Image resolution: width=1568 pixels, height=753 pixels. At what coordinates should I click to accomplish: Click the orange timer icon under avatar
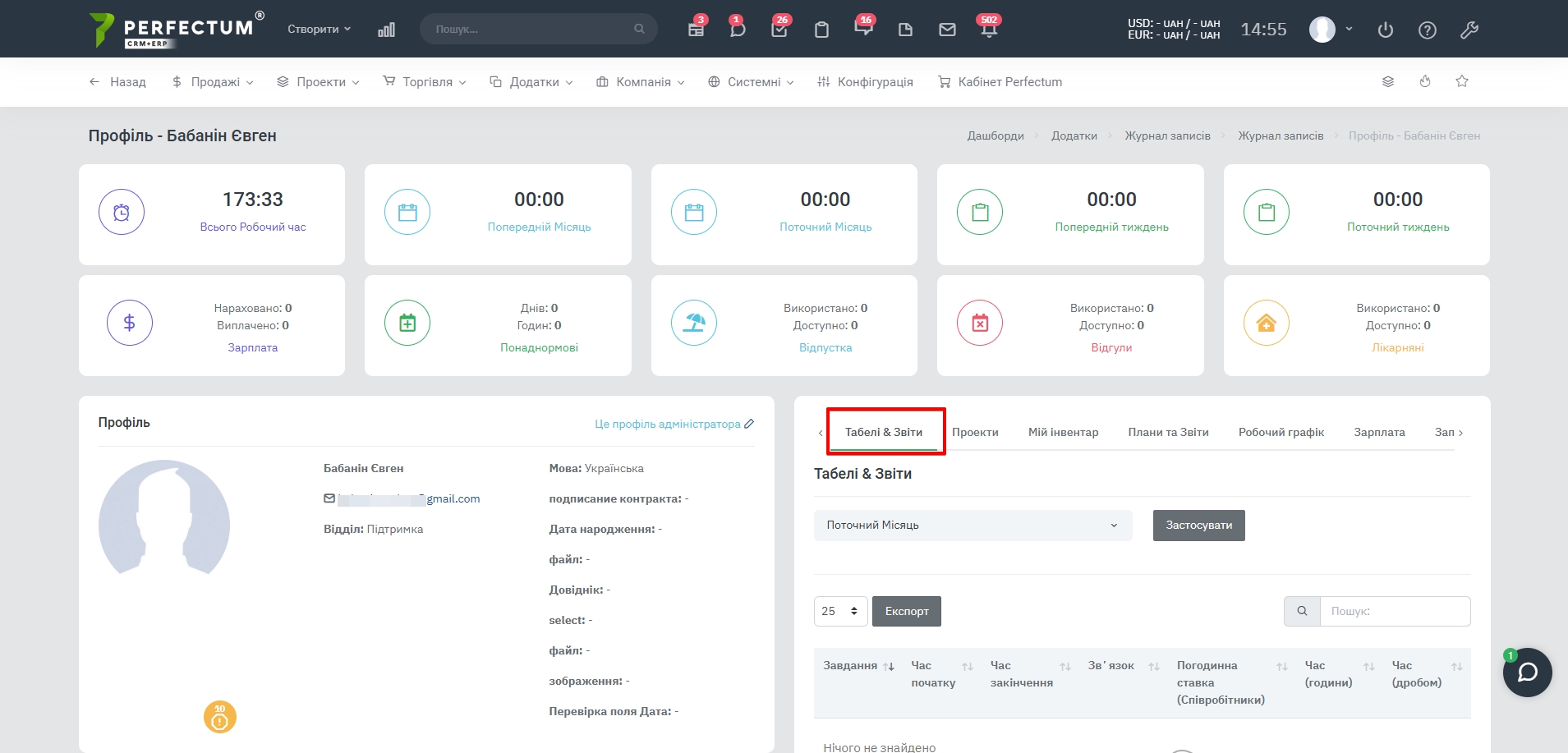click(219, 717)
